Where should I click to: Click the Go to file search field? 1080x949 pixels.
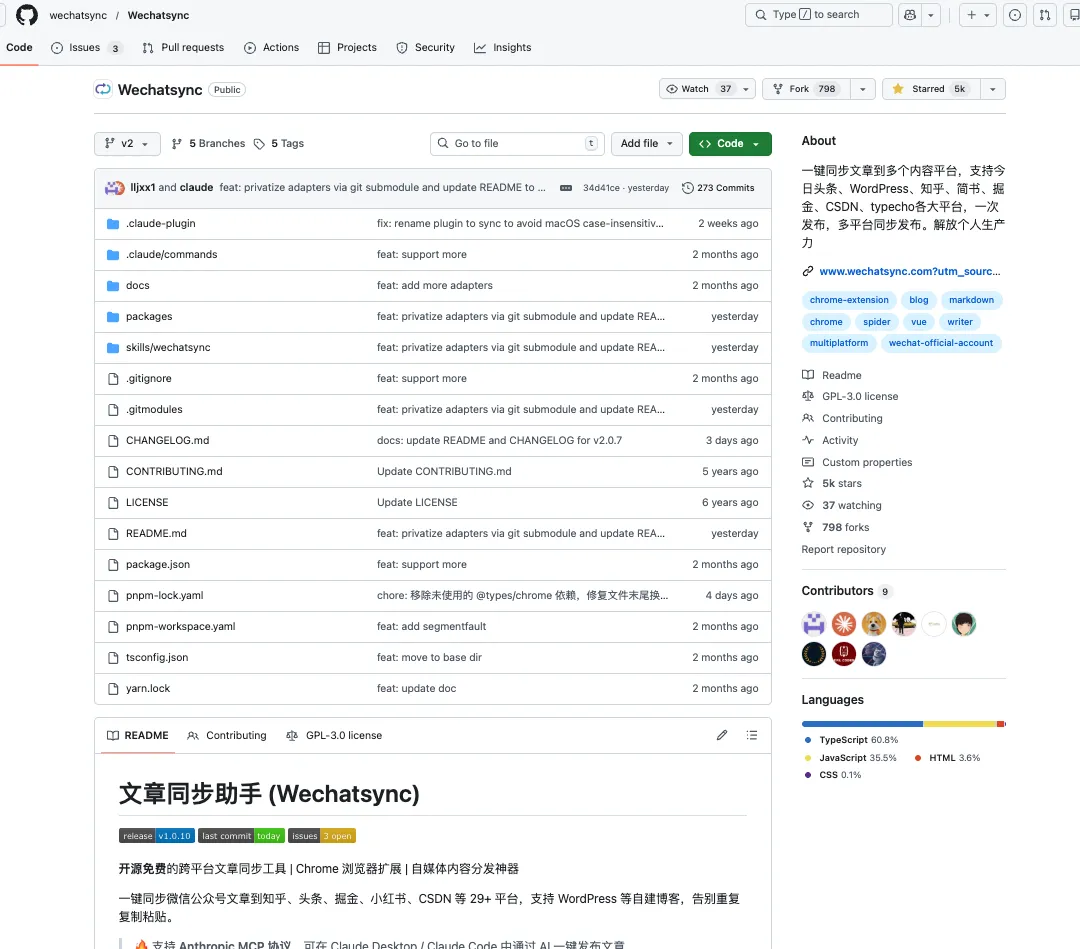tap(517, 143)
